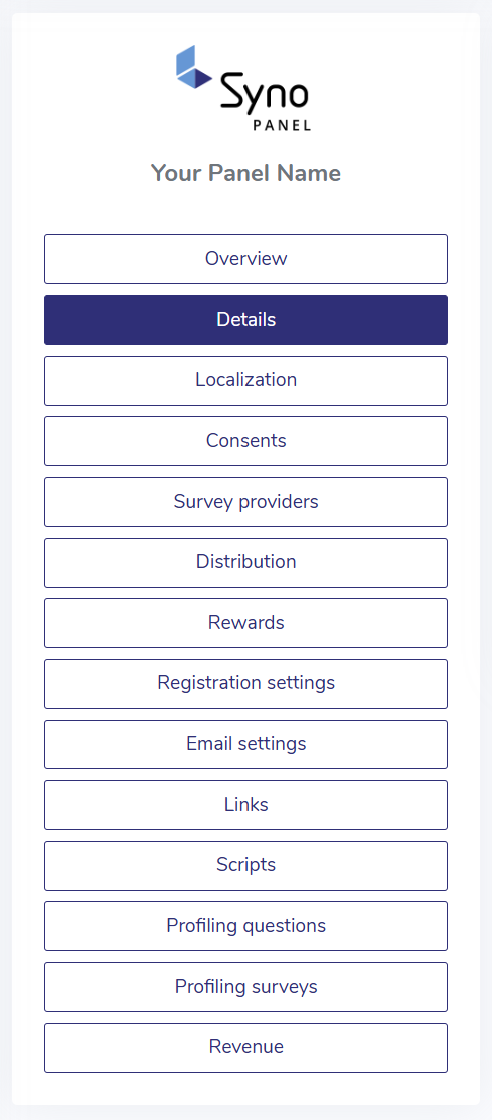The height and width of the screenshot is (1120, 492).
Task: Open the Distribution section
Action: pyautogui.click(x=246, y=563)
